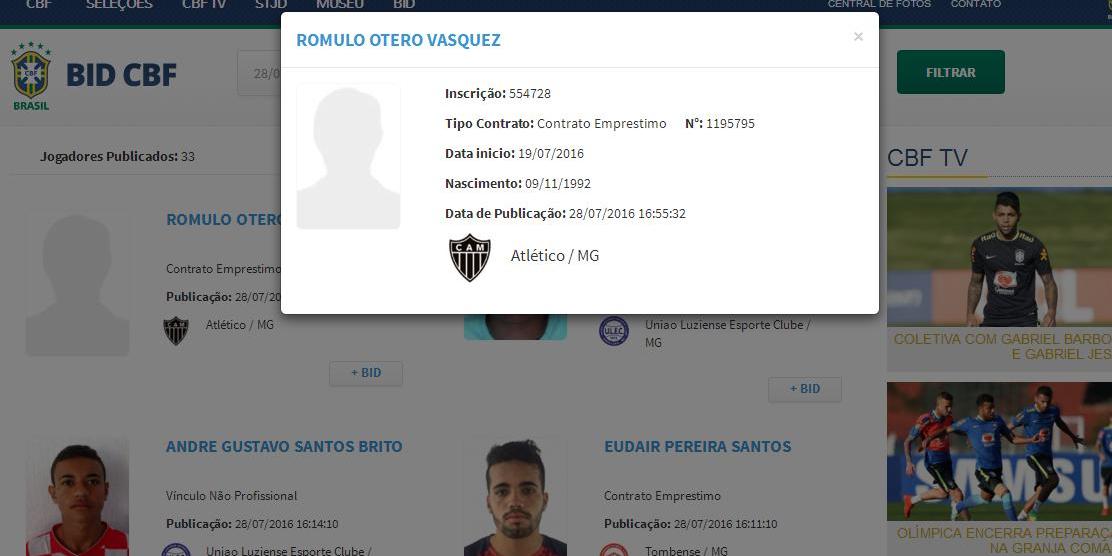This screenshot has width=1112, height=556.
Task: Click the Atlético MG crest in the player list
Action: point(176,330)
